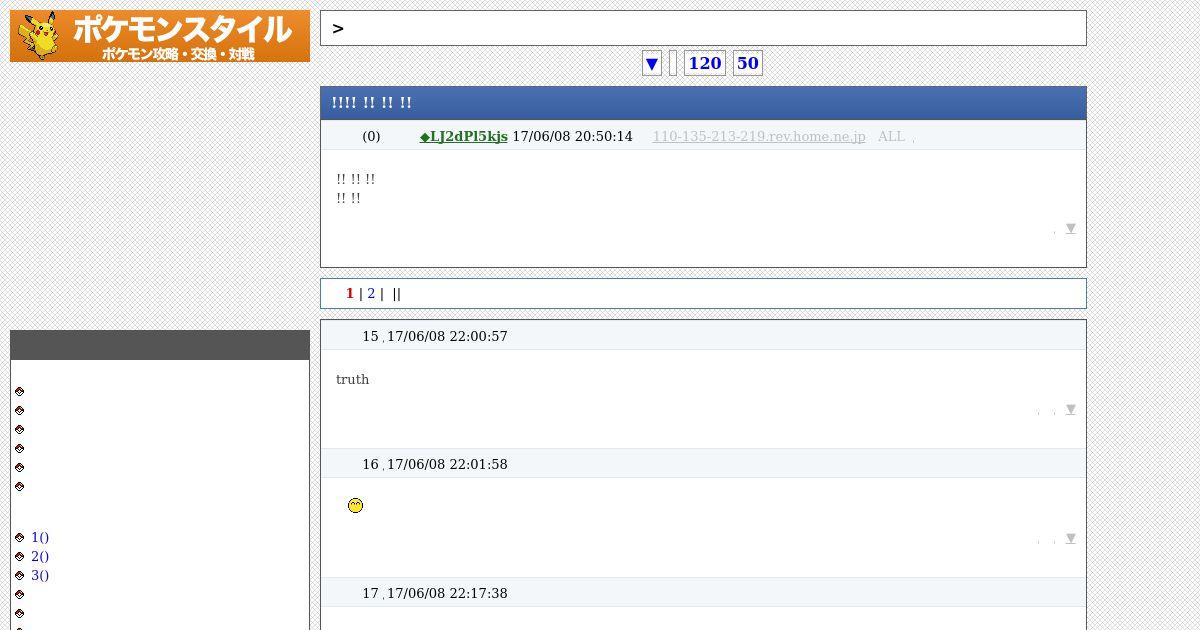The height and width of the screenshot is (630, 1200).
Task: Click the gray ▼ arrow in post 0
Action: pos(1070,229)
